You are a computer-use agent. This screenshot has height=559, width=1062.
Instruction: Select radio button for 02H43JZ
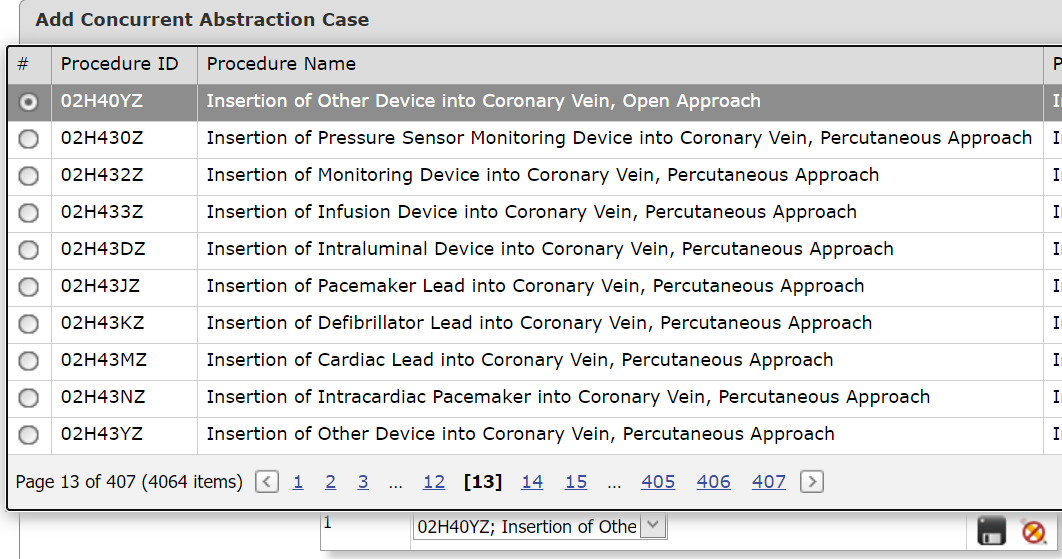coord(28,287)
